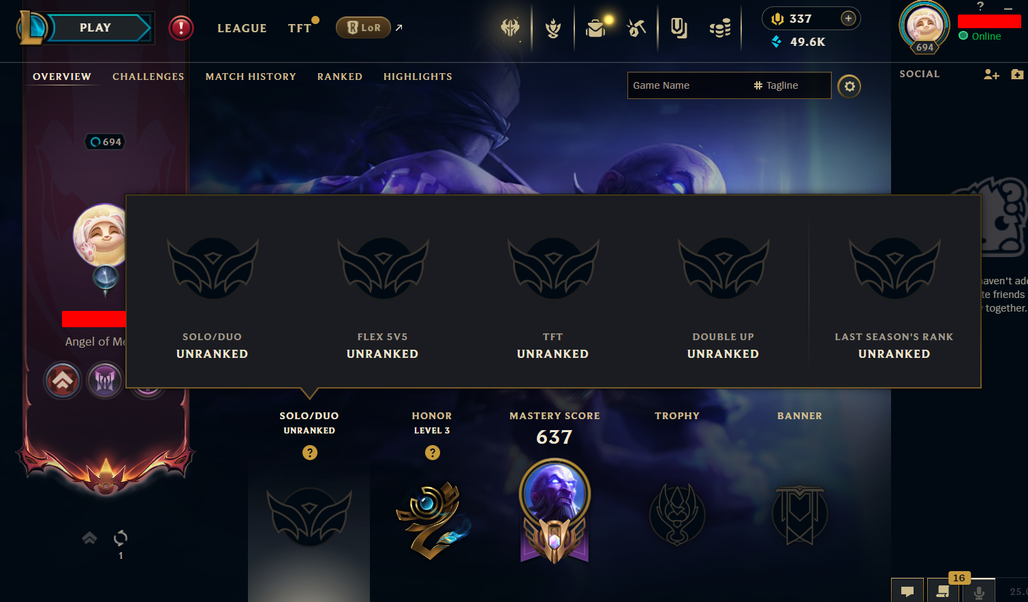The image size is (1028, 602).
Task: Click Solo/Duo question mark help icon
Action: [x=309, y=452]
